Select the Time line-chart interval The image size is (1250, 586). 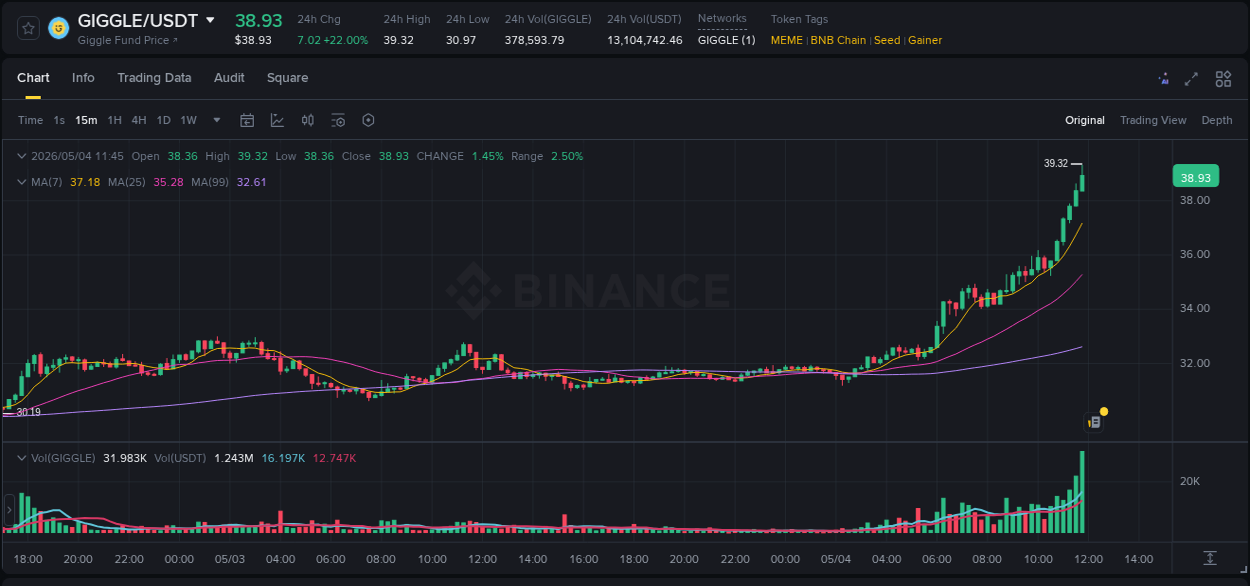coord(30,120)
